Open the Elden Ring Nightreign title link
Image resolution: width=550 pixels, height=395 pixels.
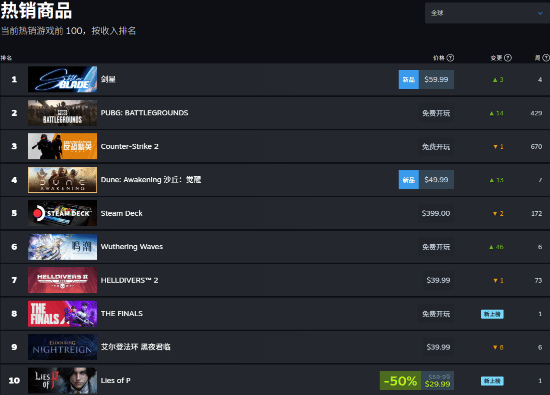click(135, 347)
